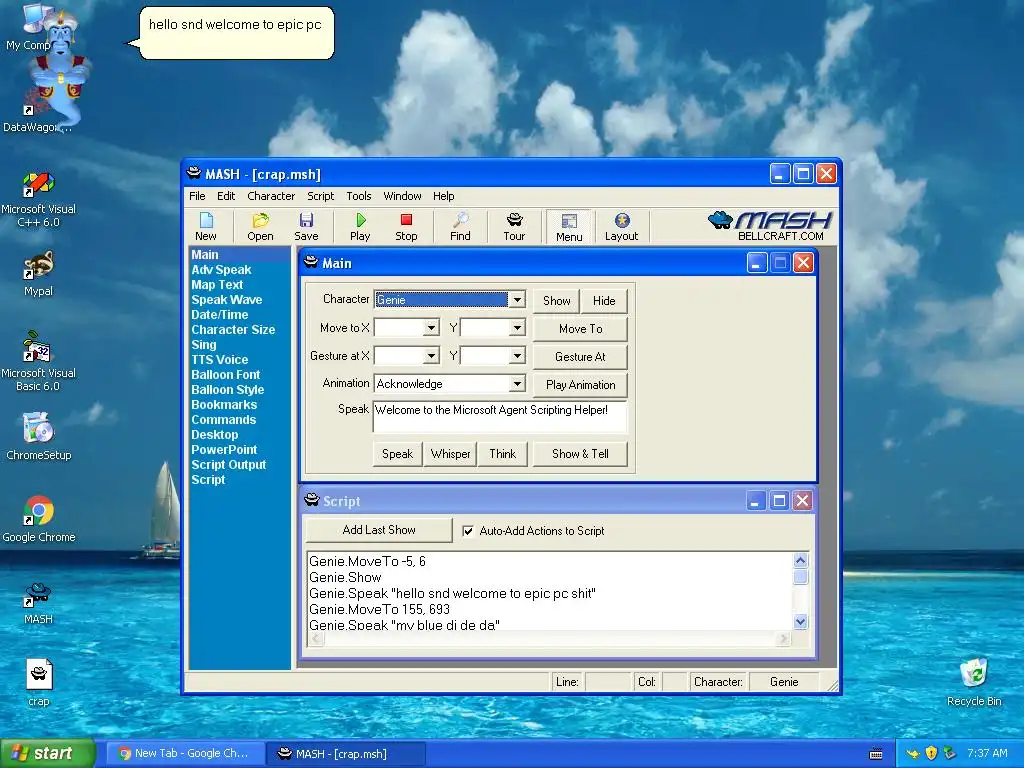Click the Add Last Show button

pyautogui.click(x=379, y=530)
